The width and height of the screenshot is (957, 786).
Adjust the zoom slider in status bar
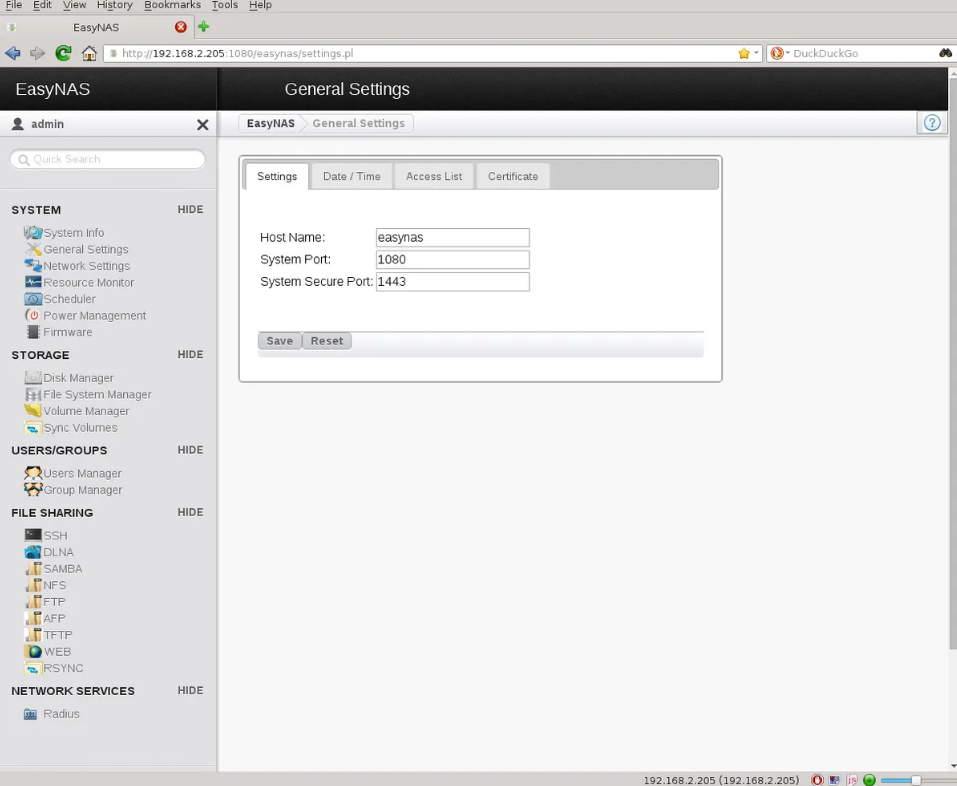tap(915, 780)
